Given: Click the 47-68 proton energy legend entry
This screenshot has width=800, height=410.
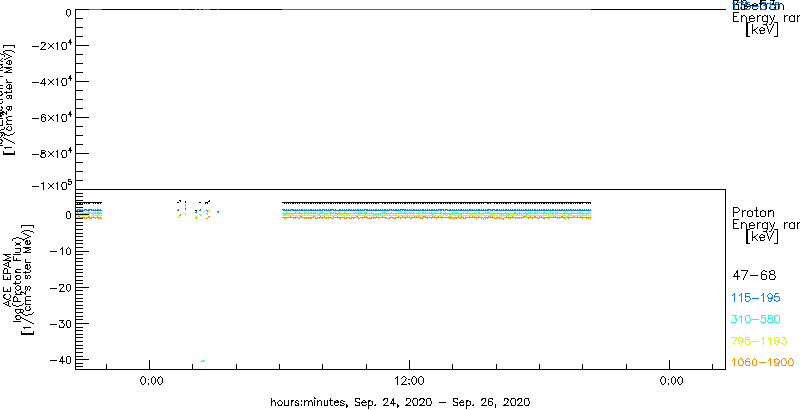Looking at the screenshot, I should [x=754, y=276].
